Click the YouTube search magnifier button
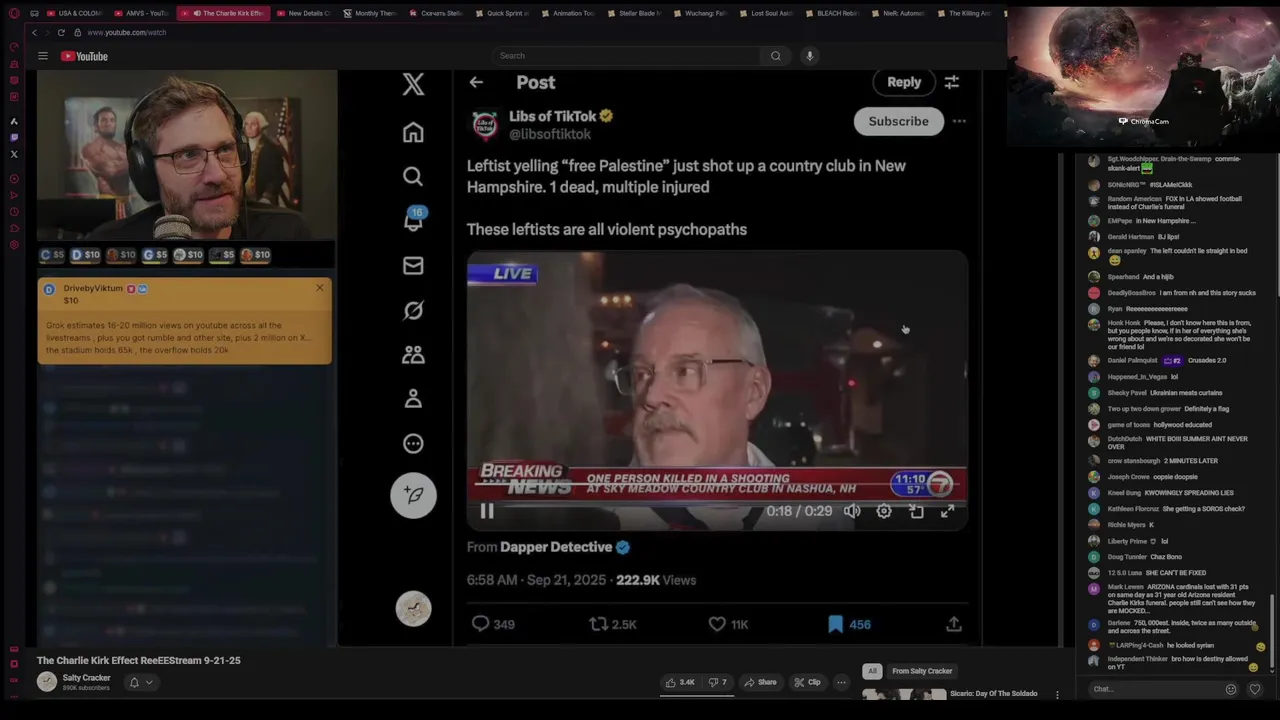Image resolution: width=1280 pixels, height=720 pixels. pyautogui.click(x=775, y=56)
